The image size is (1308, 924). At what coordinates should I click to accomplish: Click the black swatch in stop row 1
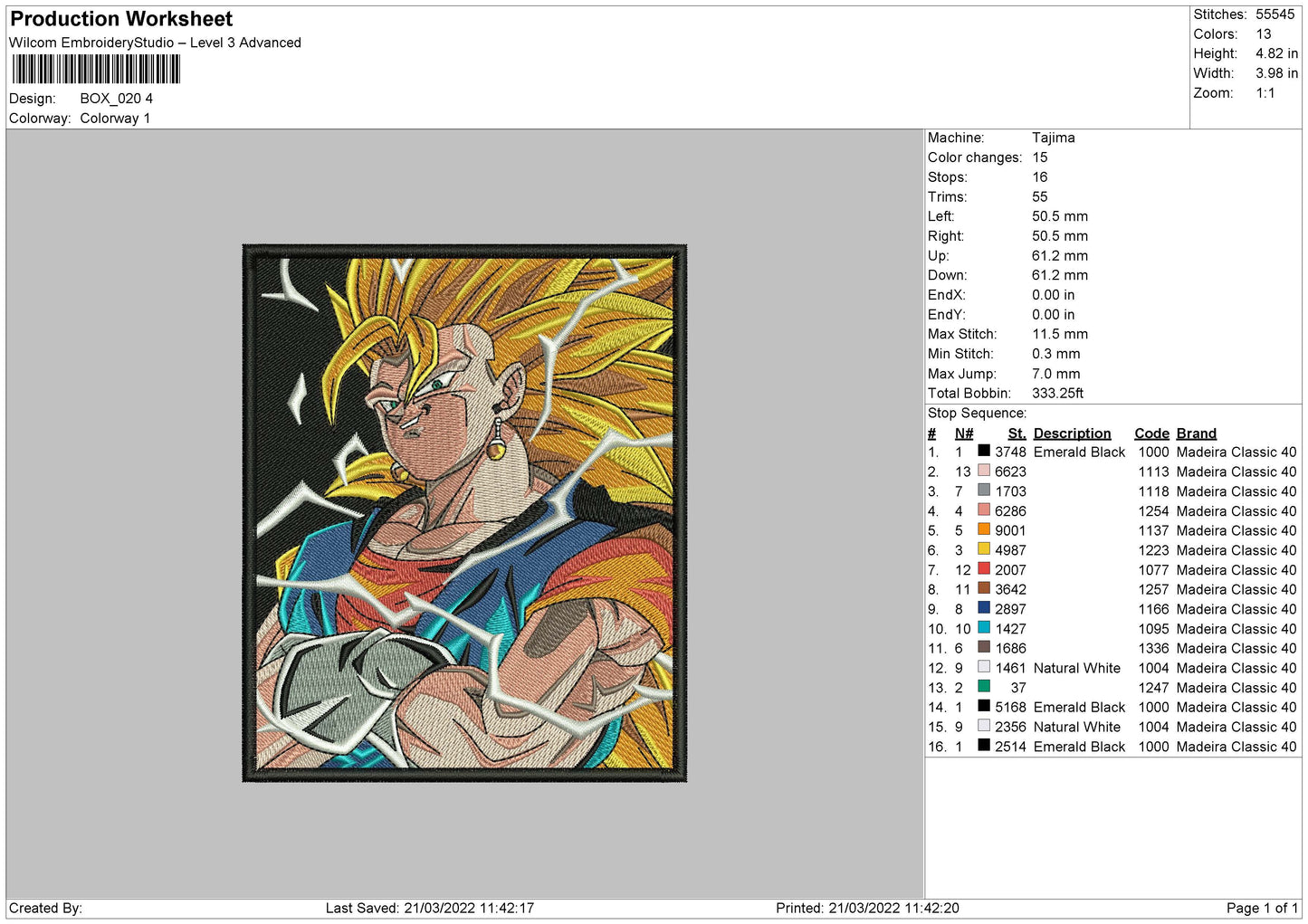pyautogui.click(x=984, y=451)
